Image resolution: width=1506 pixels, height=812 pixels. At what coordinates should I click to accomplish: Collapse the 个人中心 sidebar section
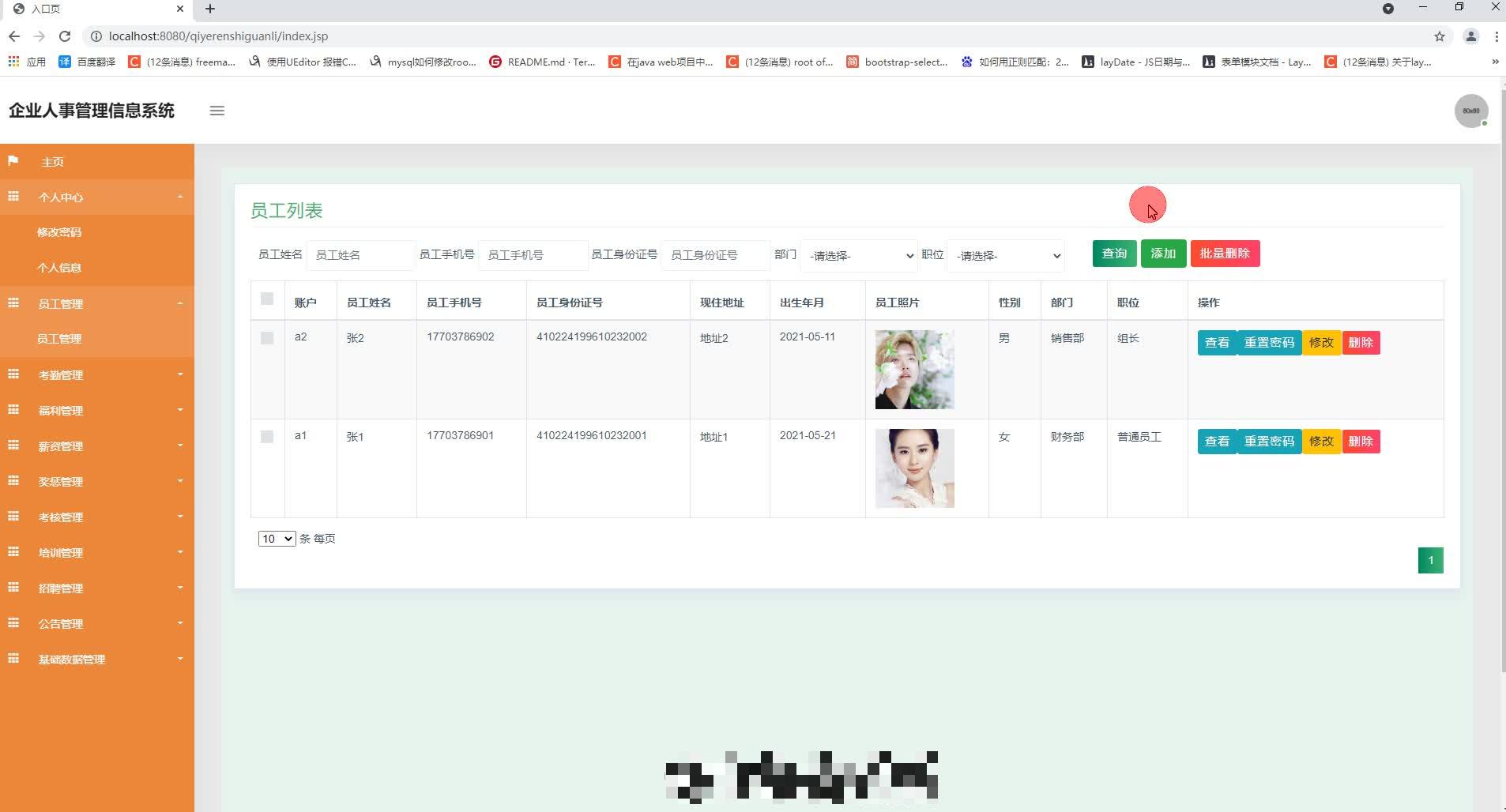97,197
